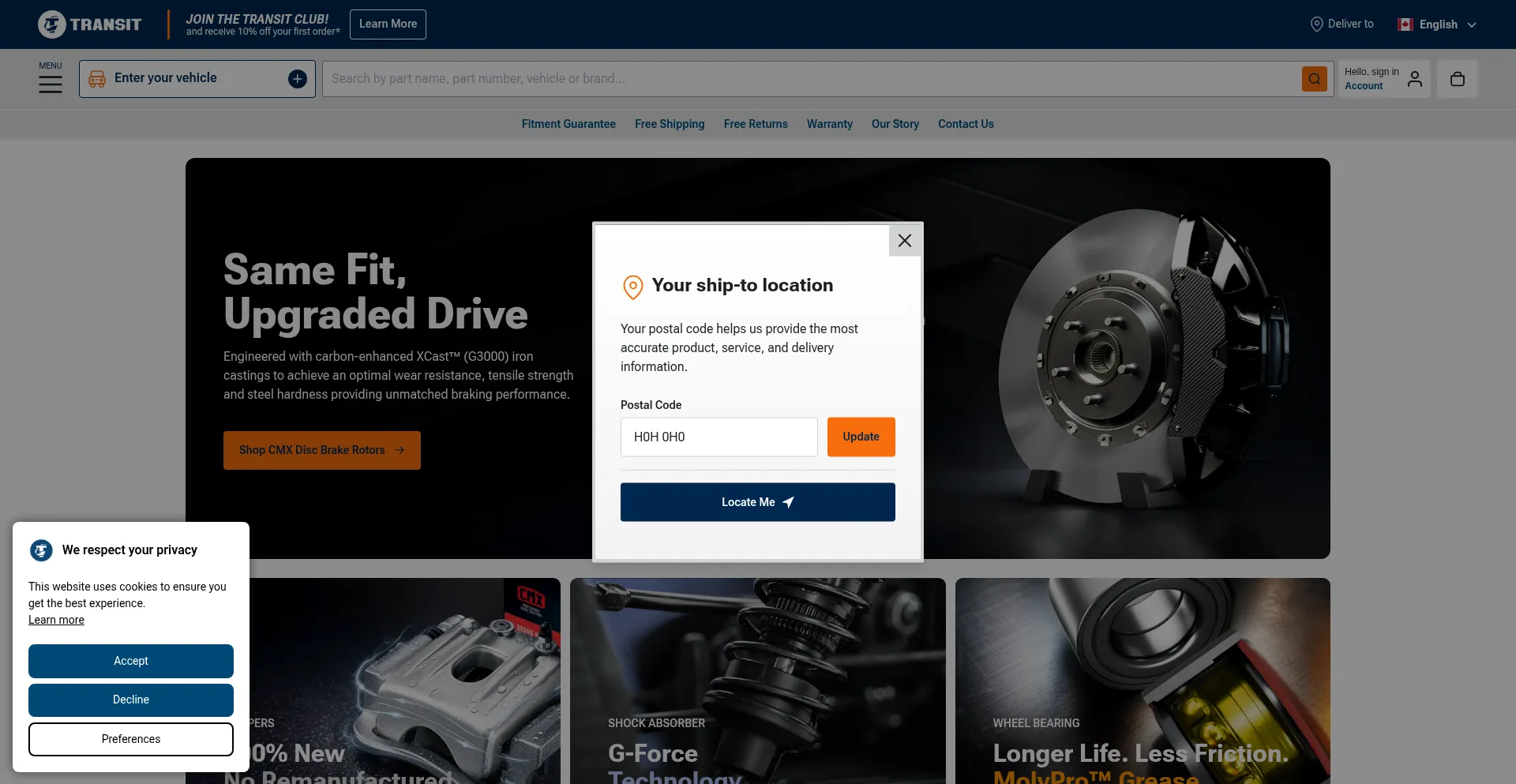This screenshot has width=1516, height=784.
Task: Close the ship-to location dialog
Action: [905, 241]
